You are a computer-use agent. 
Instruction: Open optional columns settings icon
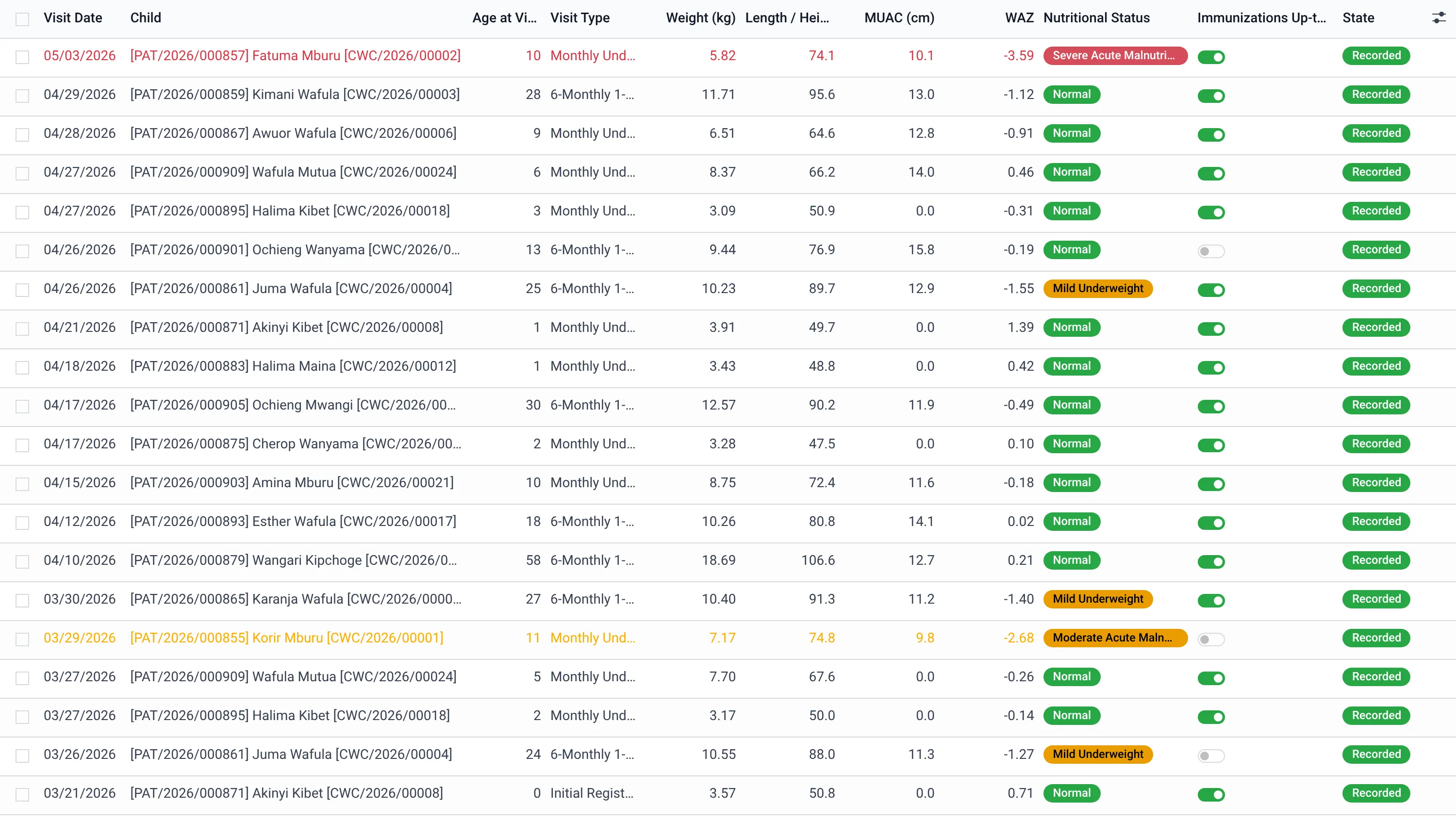(1439, 18)
